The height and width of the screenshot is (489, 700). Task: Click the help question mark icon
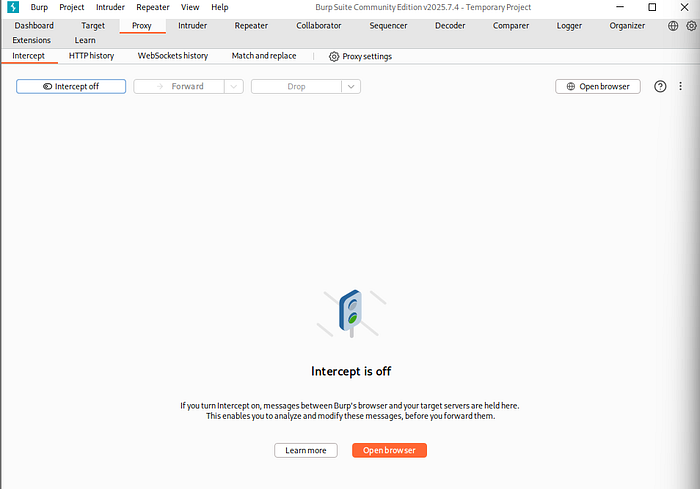coord(660,86)
